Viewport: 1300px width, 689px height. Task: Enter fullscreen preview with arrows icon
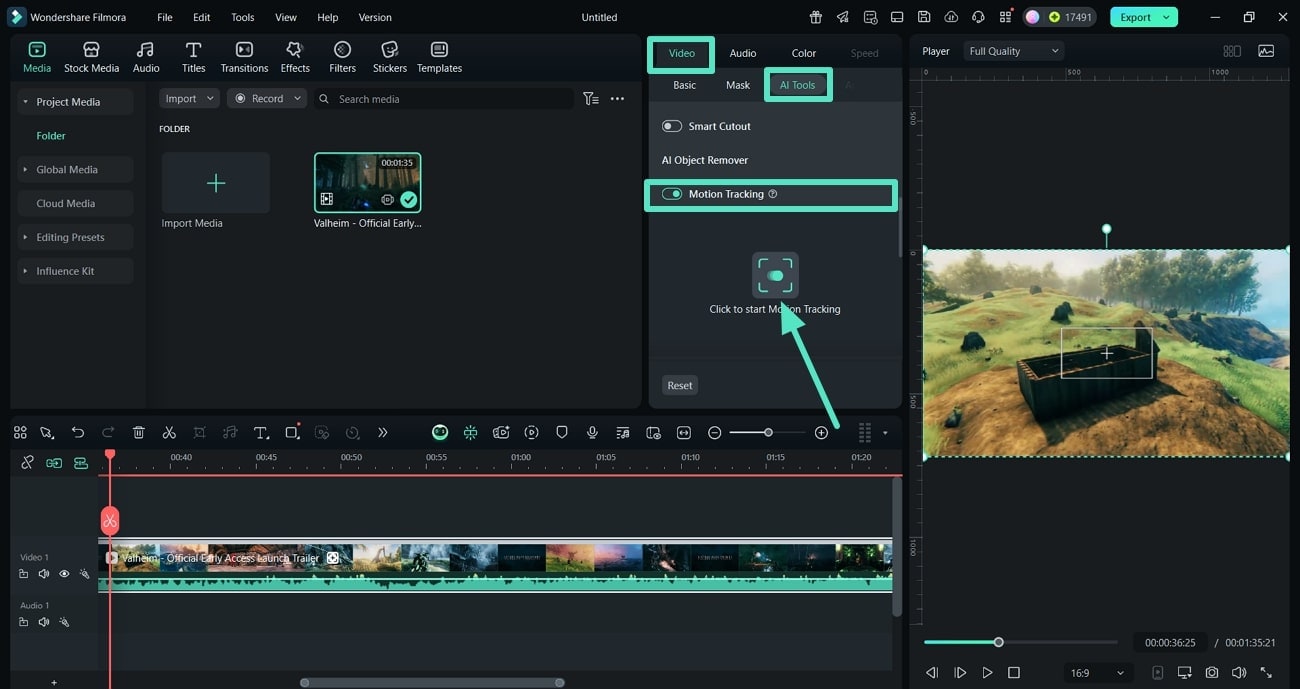coord(1266,673)
